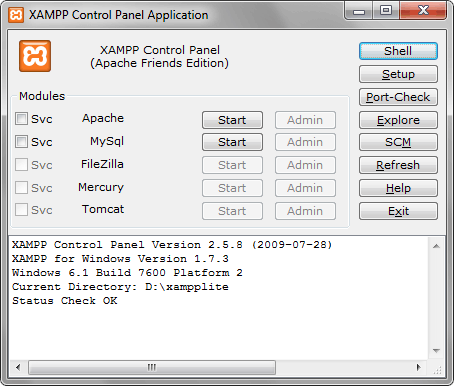
Task: Click the horizontal scroll left arrow
Action: tap(18, 367)
